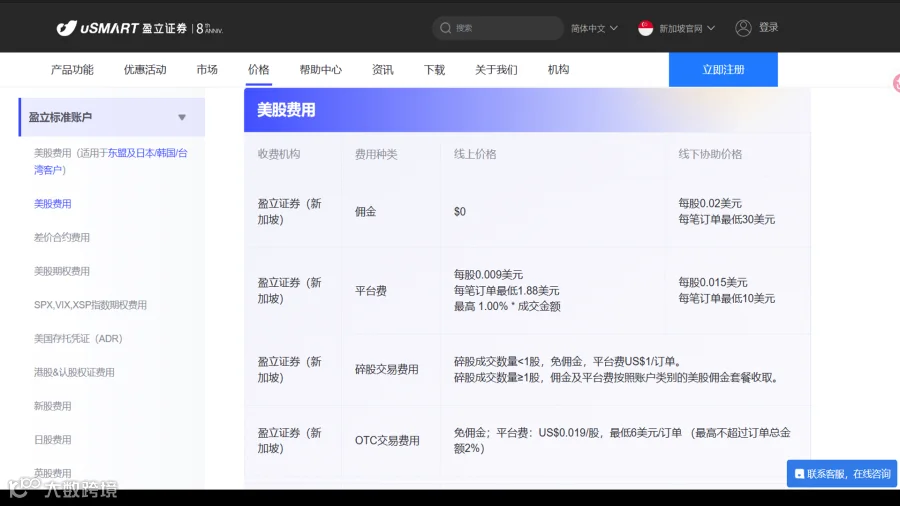Viewport: 900px width, 506px height.
Task: Open the 资讯 menu
Action: point(382,69)
